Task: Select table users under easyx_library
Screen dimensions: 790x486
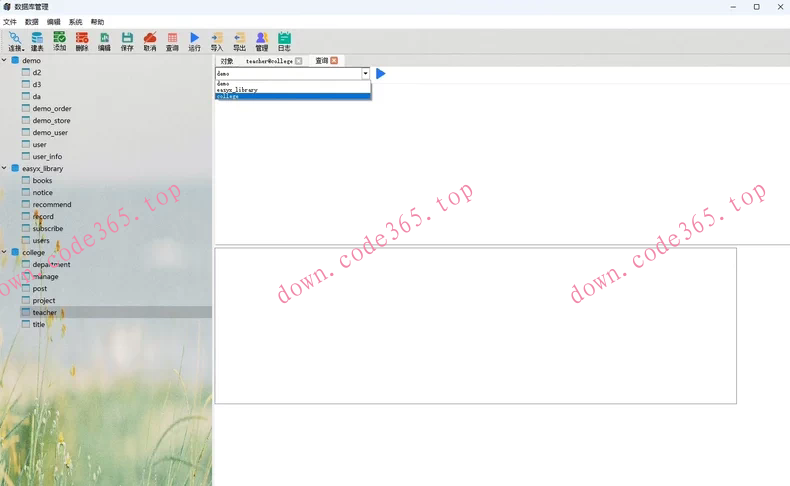Action: tap(41, 241)
